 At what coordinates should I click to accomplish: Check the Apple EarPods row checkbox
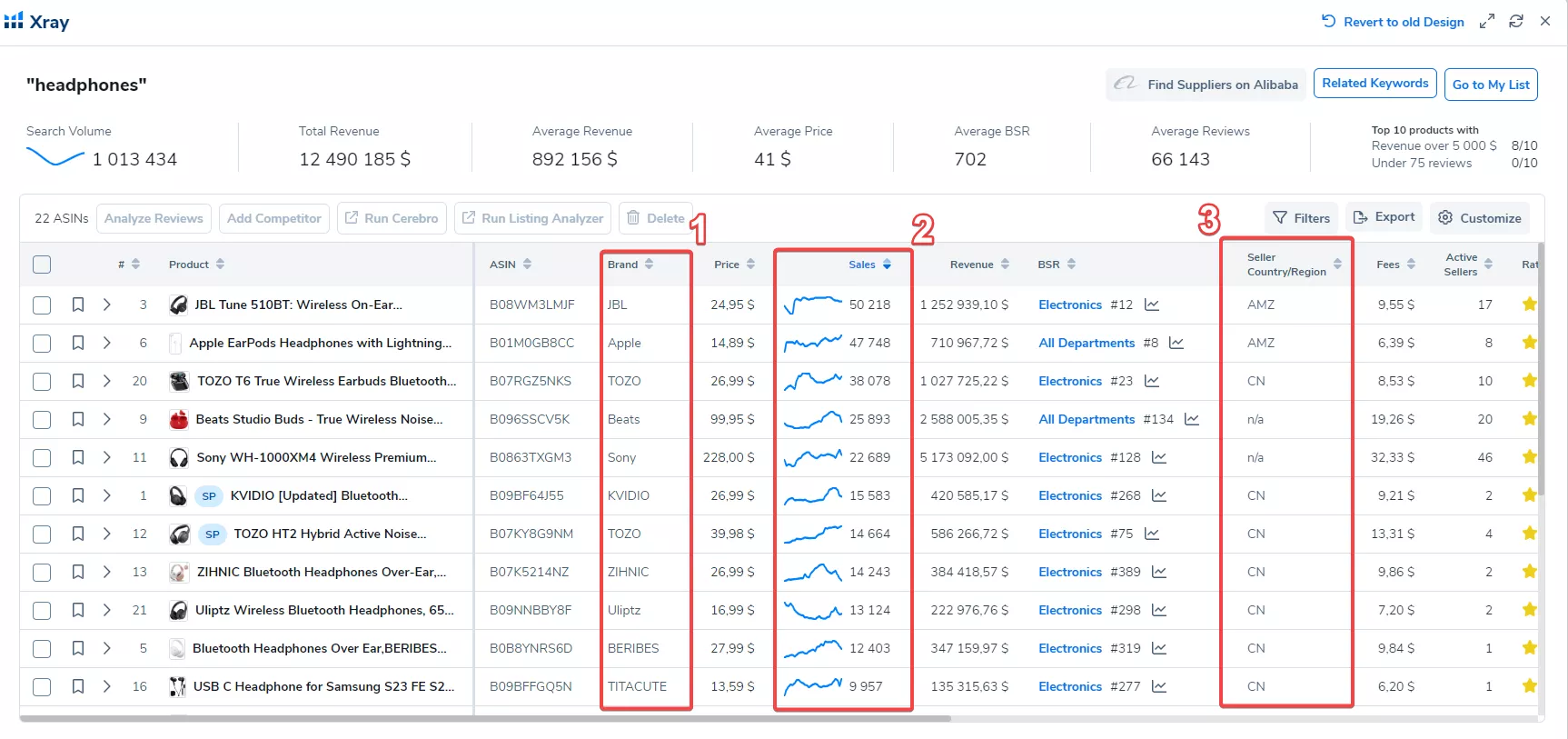pos(42,343)
